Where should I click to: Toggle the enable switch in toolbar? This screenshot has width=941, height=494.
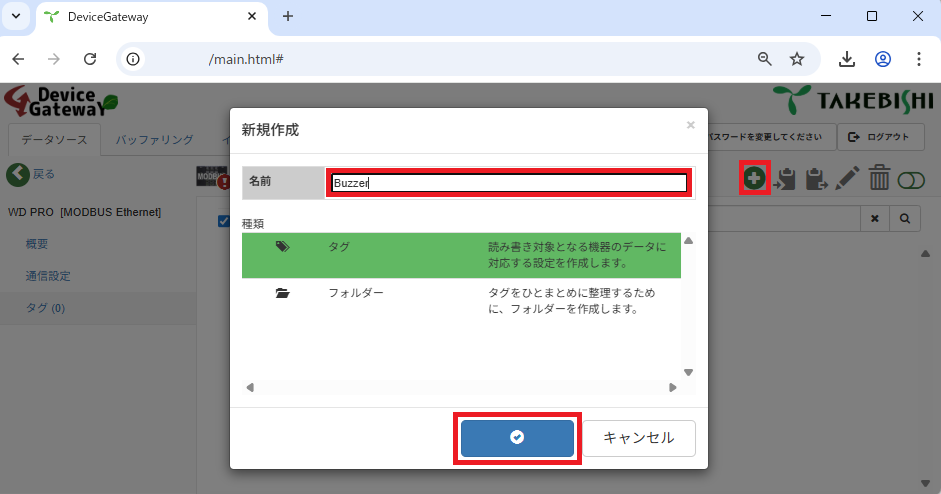(911, 180)
